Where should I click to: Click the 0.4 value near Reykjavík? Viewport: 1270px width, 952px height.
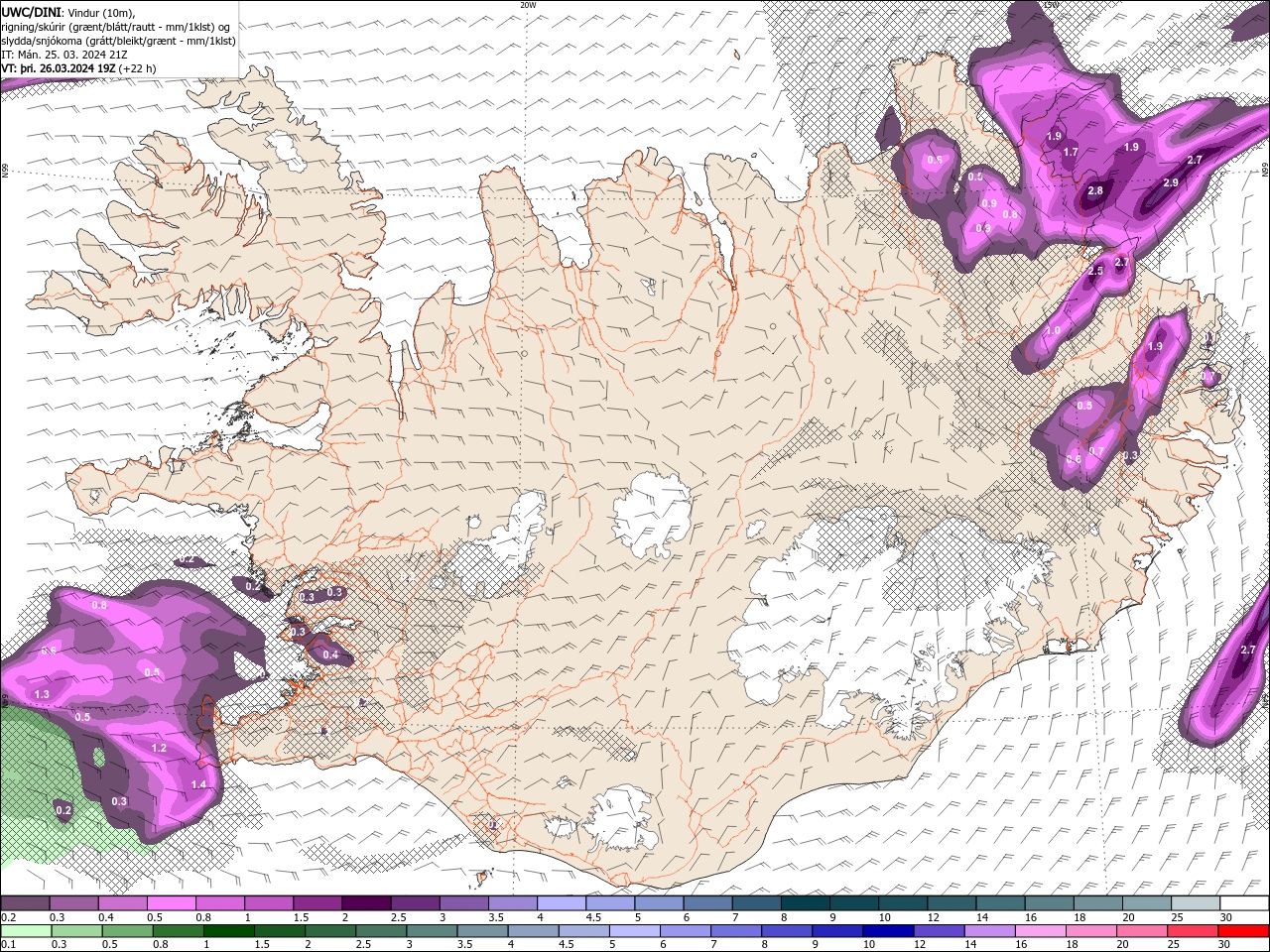point(330,654)
